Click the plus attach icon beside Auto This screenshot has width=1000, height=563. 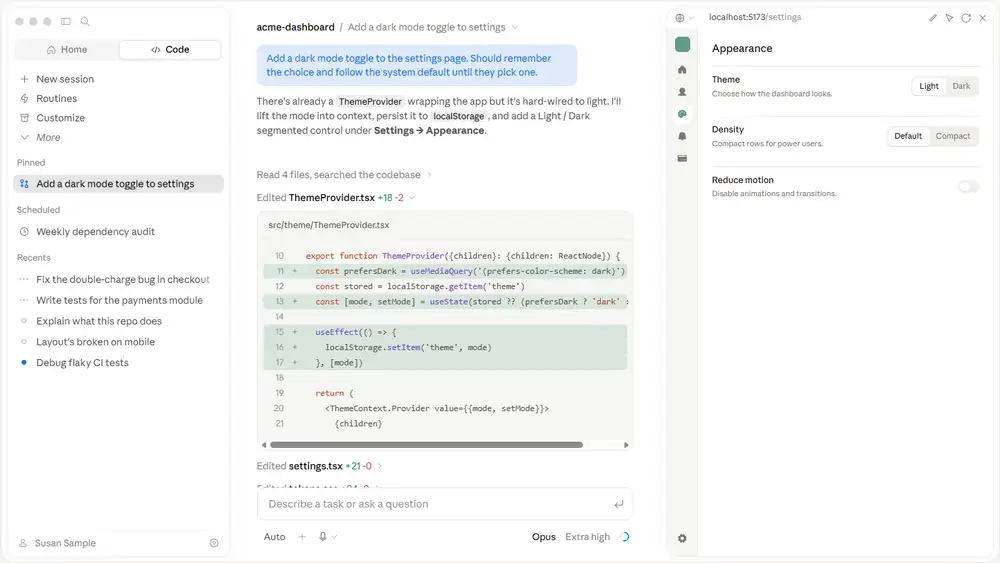tap(302, 537)
